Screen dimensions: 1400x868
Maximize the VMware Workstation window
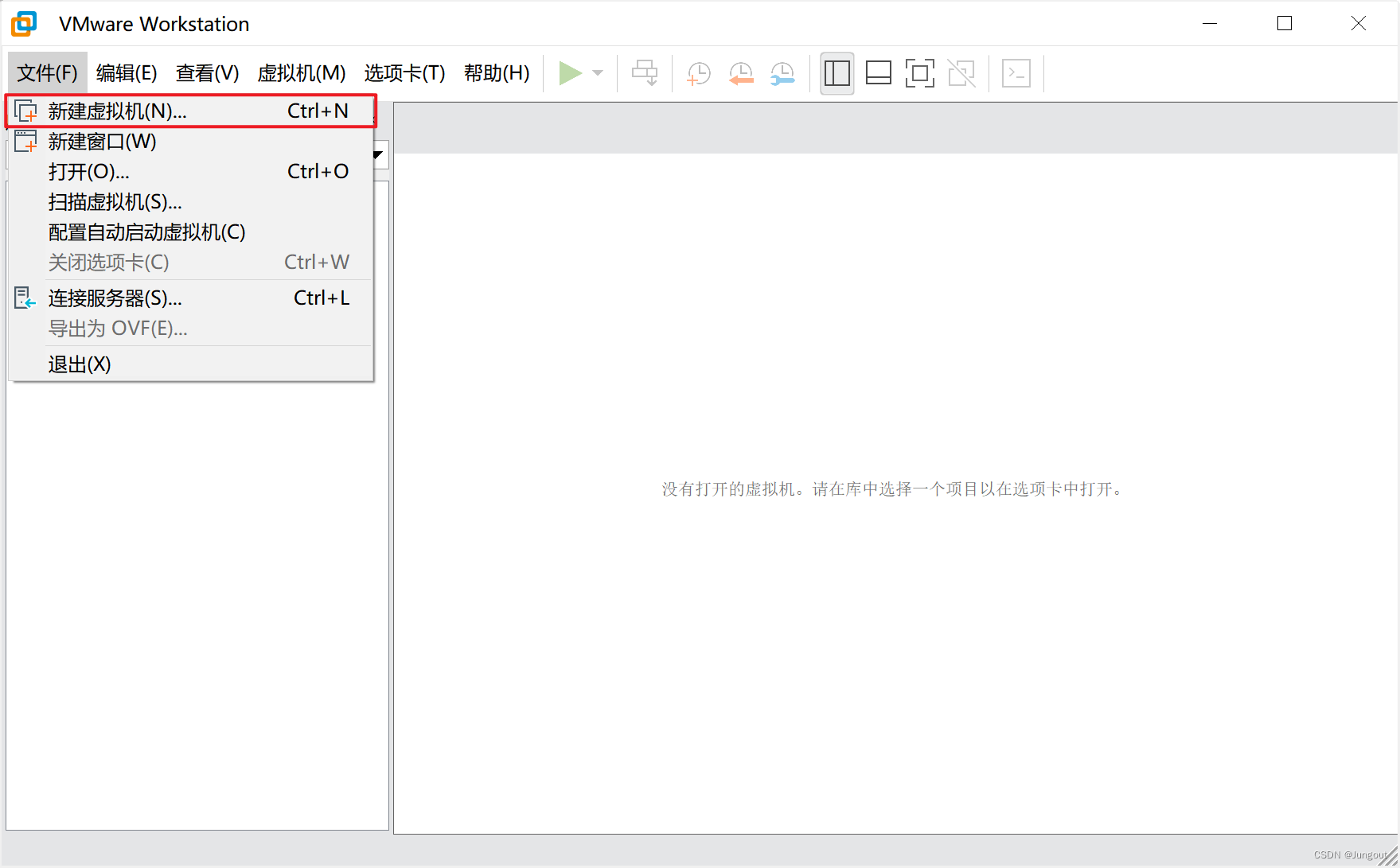[1284, 24]
